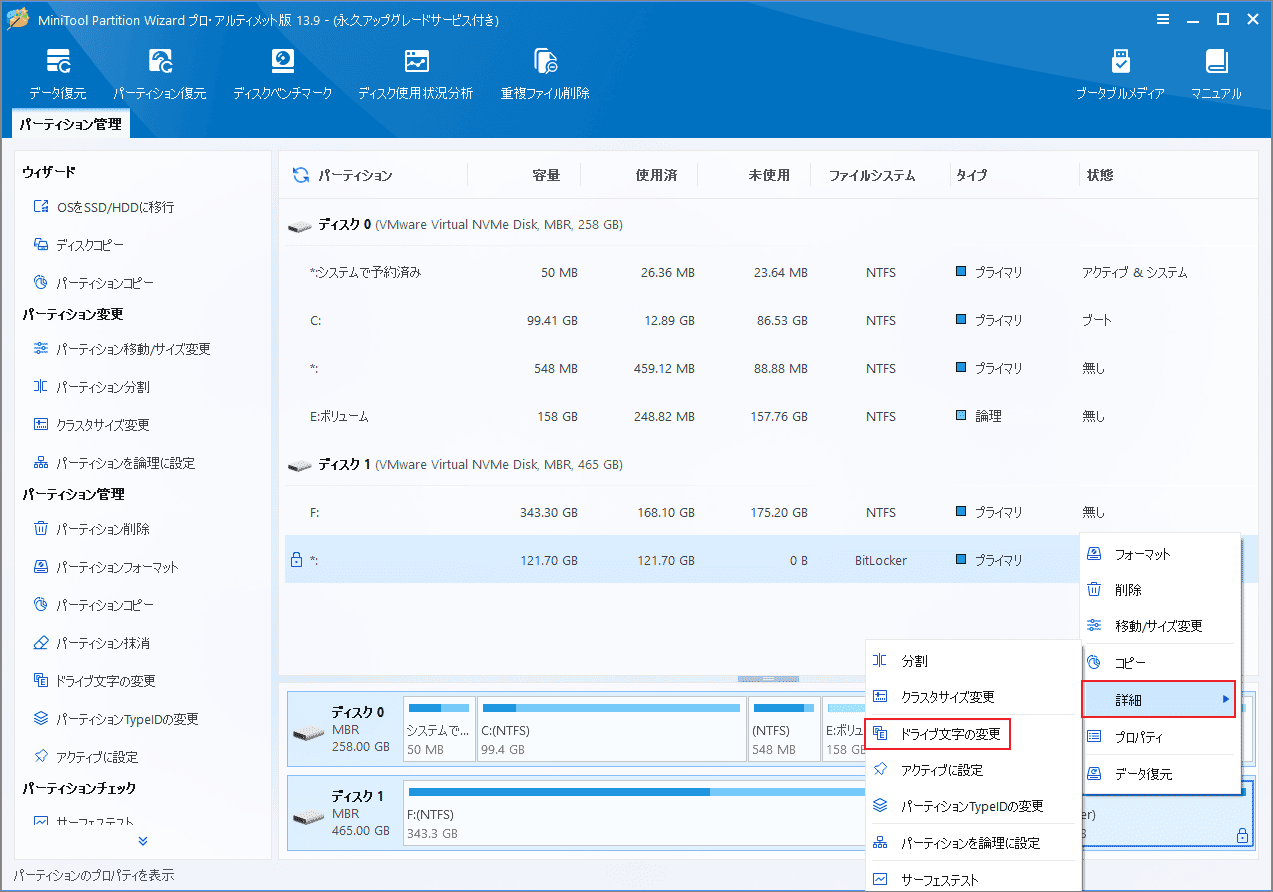This screenshot has width=1273, height=892.
Task: Click the C:(NTFS) block in disk map
Action: 610,731
